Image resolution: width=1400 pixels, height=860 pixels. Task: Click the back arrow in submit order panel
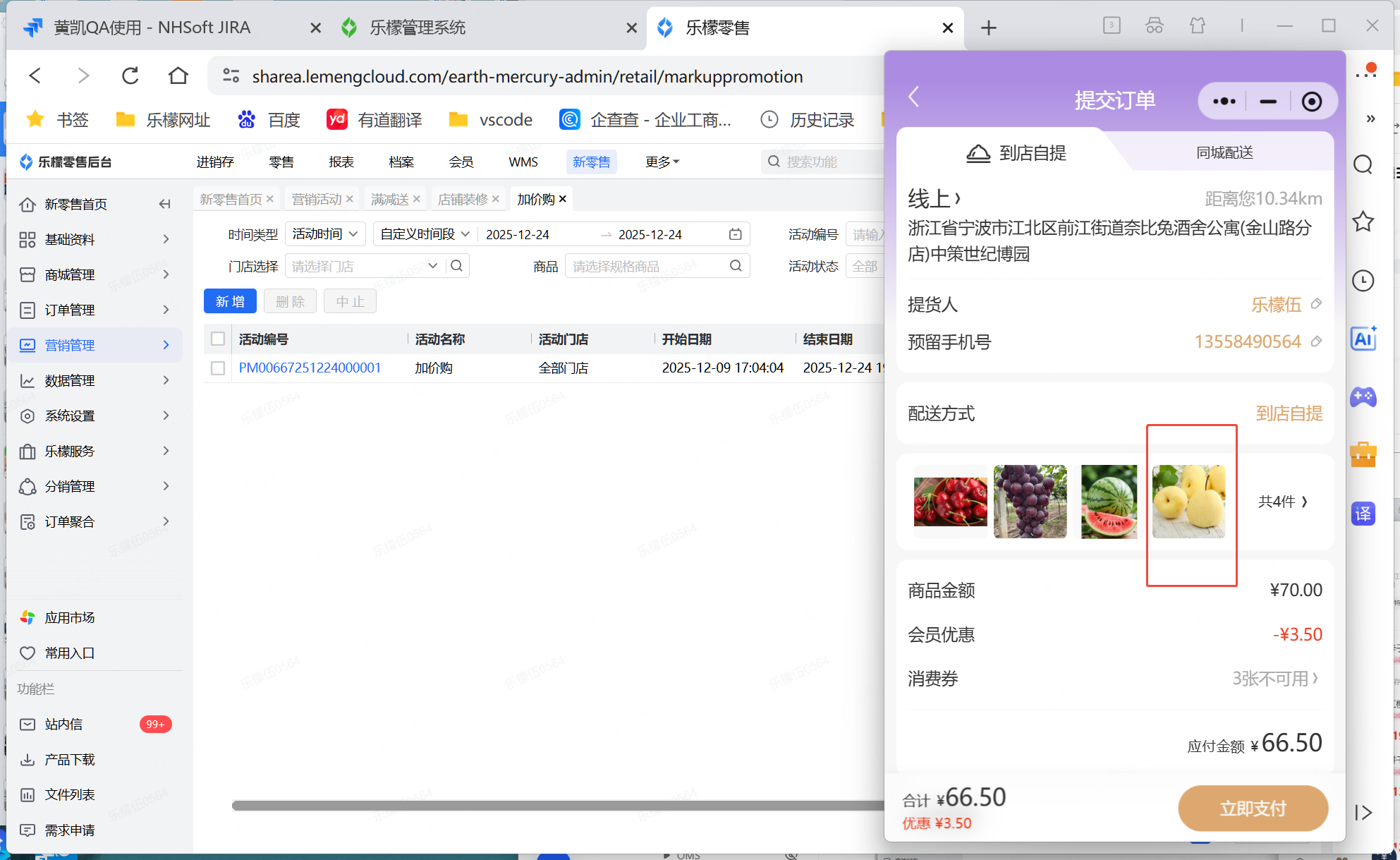914,97
